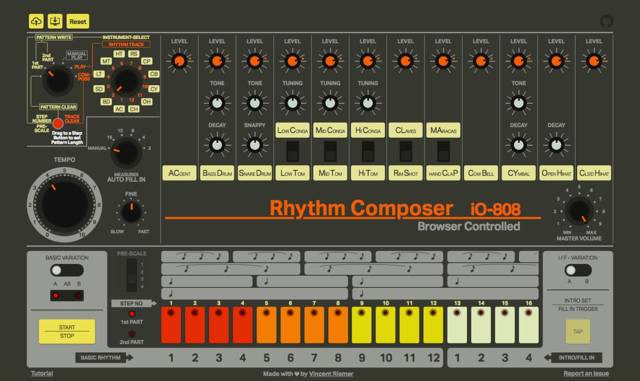Click the Bass Drum level knob
This screenshot has width=640, height=381.
click(x=217, y=61)
